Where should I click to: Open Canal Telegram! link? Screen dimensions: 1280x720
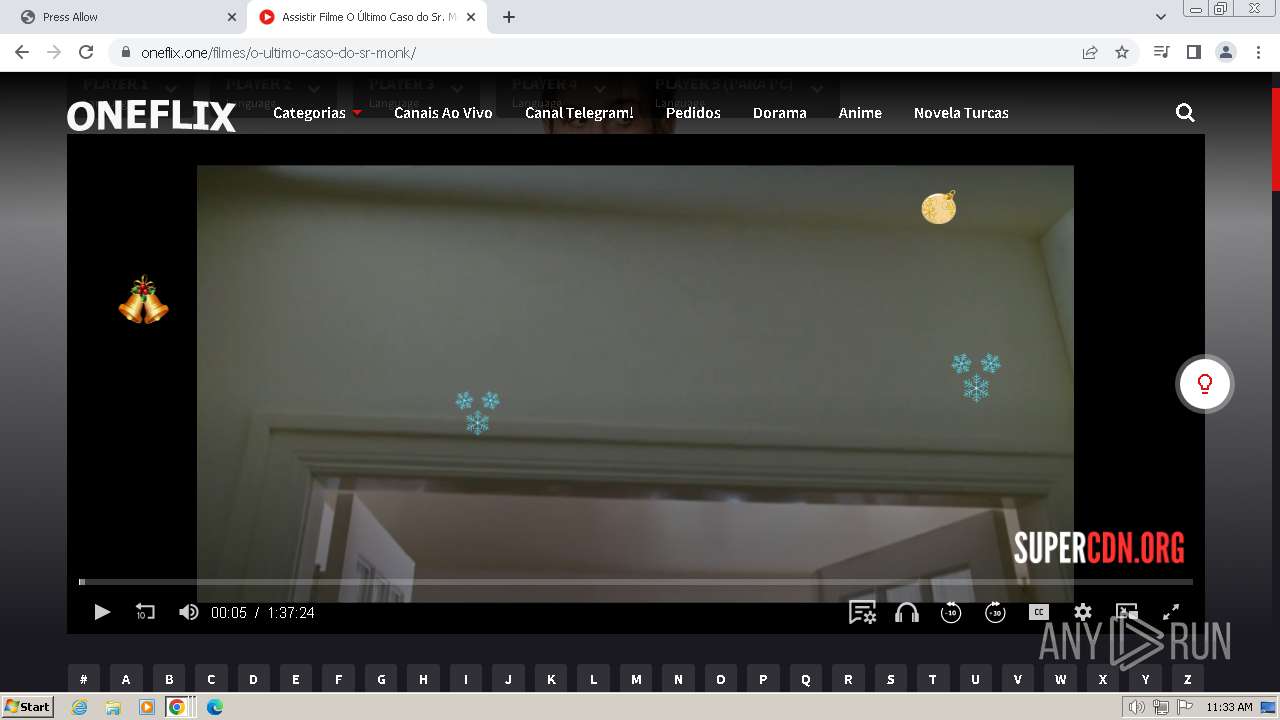[x=579, y=113]
